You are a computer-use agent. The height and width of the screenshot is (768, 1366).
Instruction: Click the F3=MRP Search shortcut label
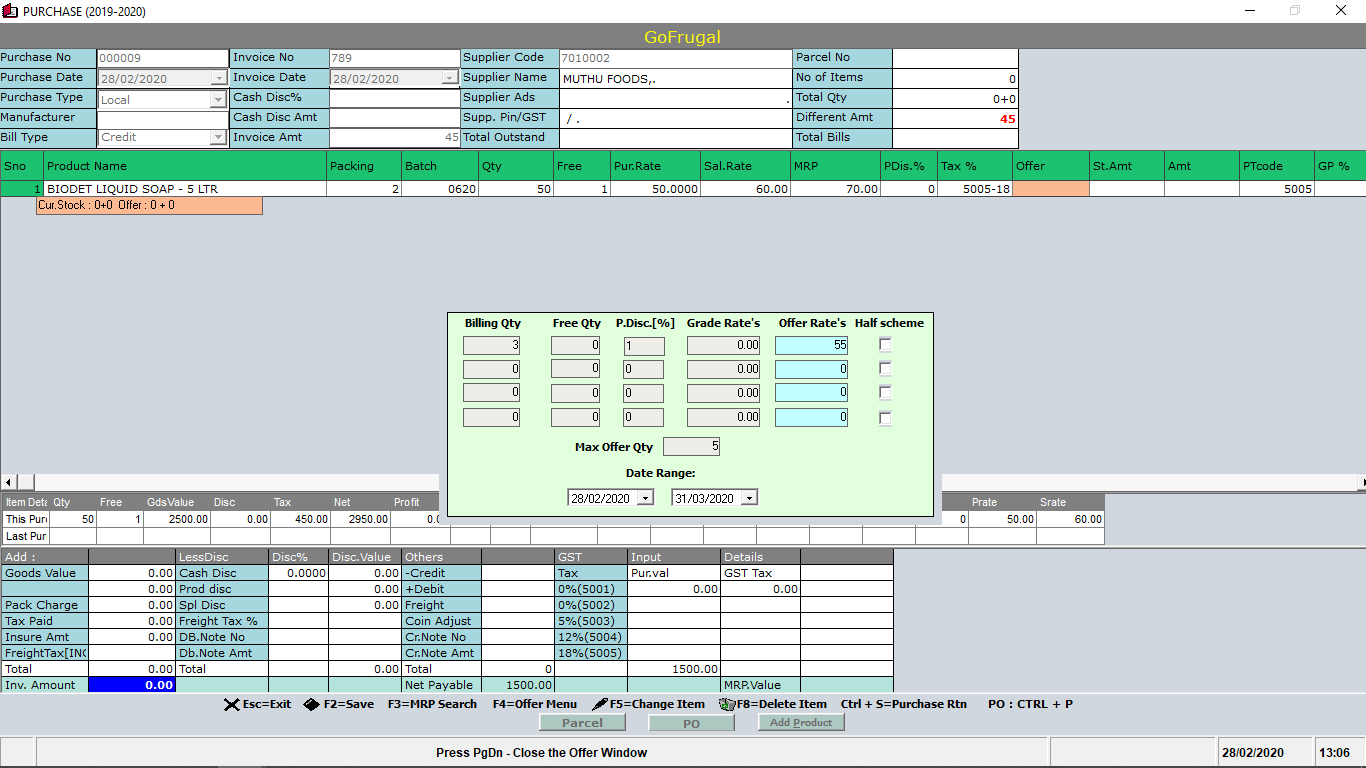point(432,704)
